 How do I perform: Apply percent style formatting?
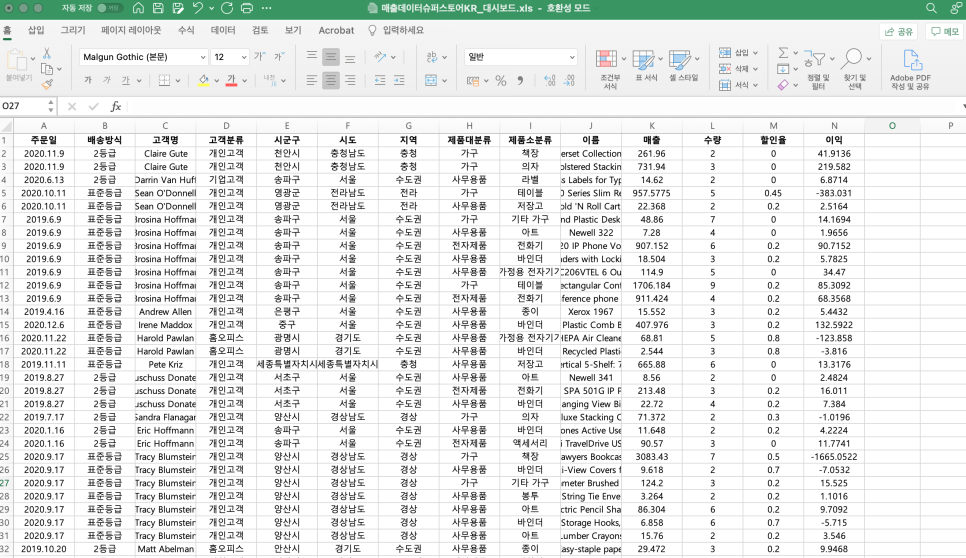point(501,81)
